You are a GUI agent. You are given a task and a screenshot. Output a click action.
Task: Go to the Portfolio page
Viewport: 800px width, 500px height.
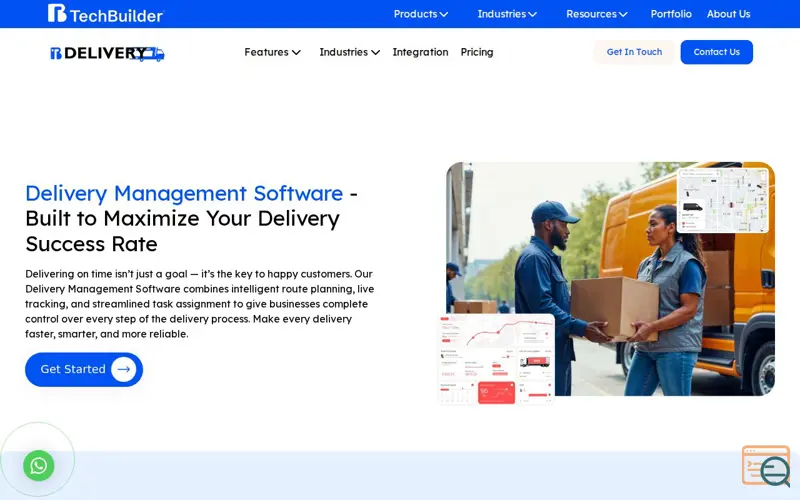(x=671, y=14)
